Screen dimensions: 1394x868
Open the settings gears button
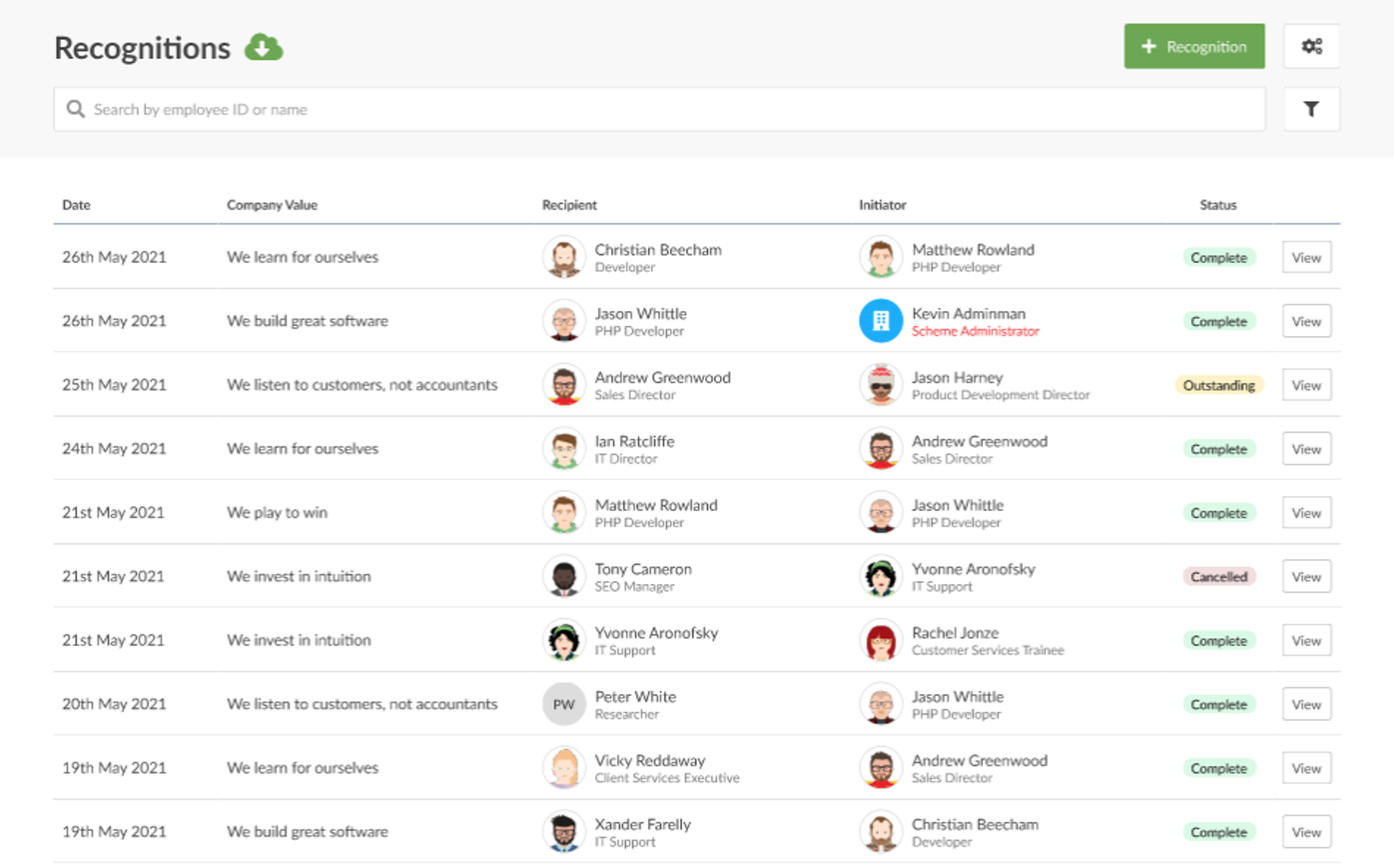point(1311,46)
